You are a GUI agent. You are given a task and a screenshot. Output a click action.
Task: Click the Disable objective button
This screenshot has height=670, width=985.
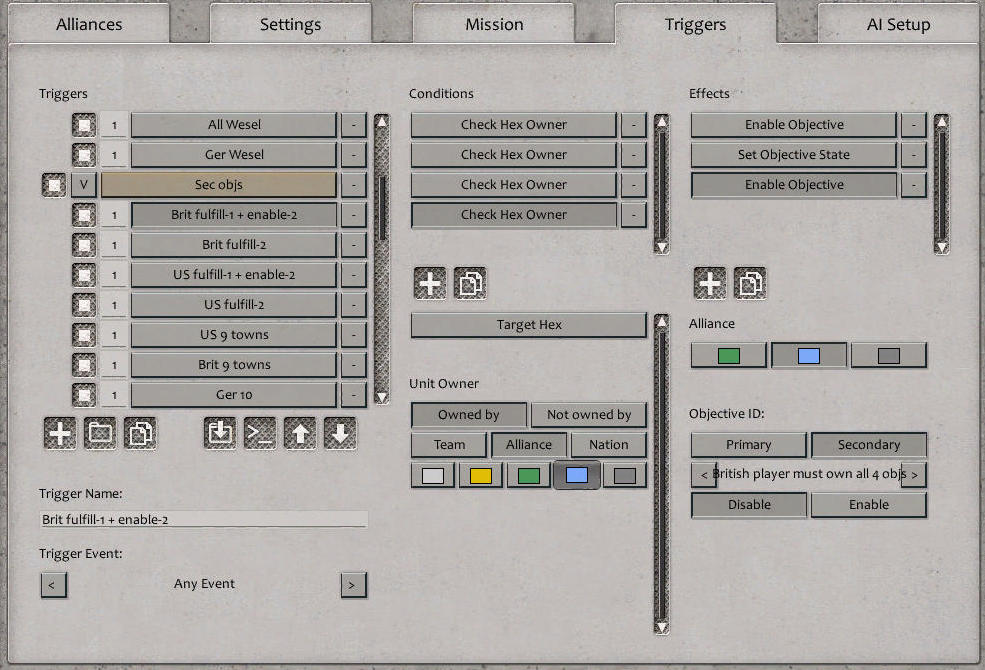click(749, 505)
